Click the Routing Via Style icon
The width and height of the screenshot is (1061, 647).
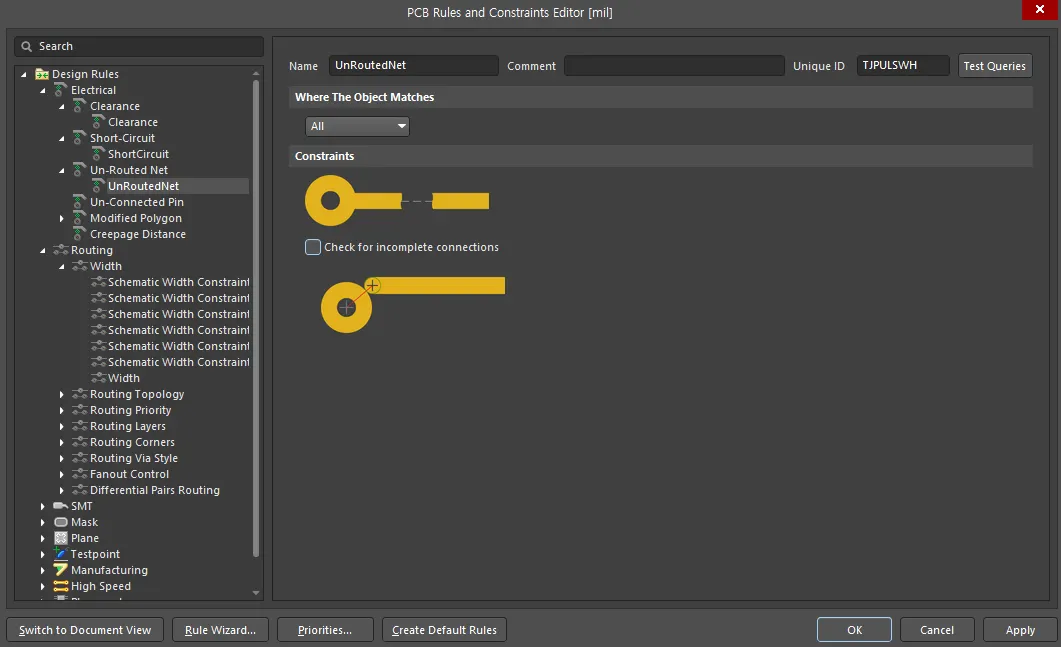(x=80, y=458)
